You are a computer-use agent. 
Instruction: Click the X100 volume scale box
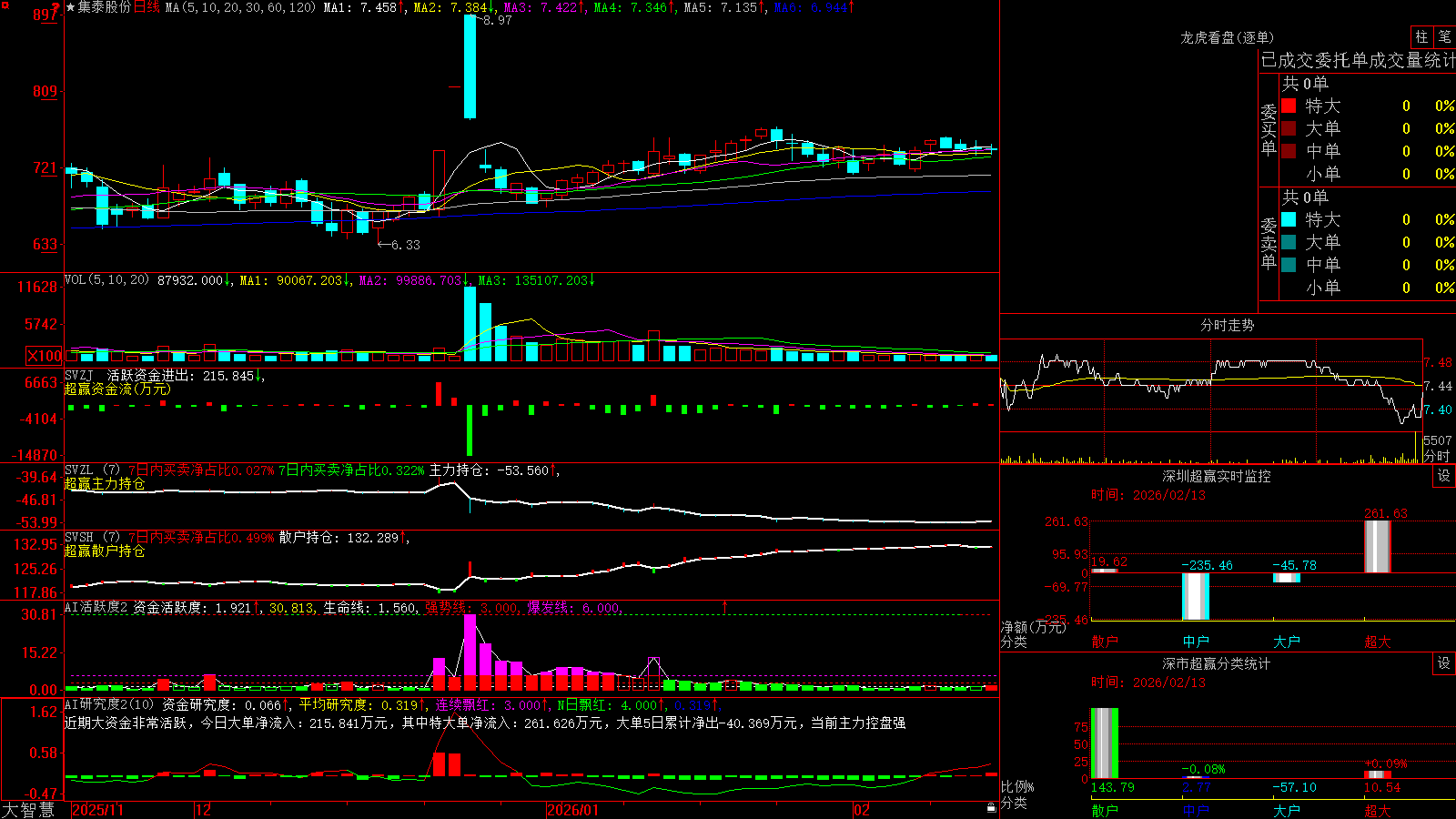pos(45,356)
